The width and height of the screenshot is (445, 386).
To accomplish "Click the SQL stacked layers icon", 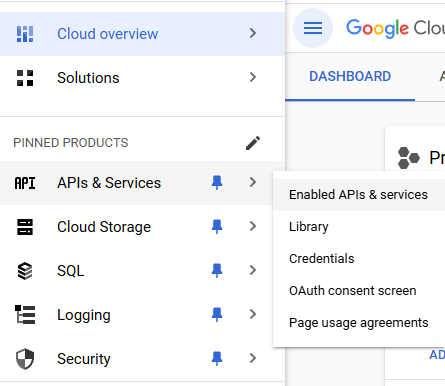I will point(25,271).
